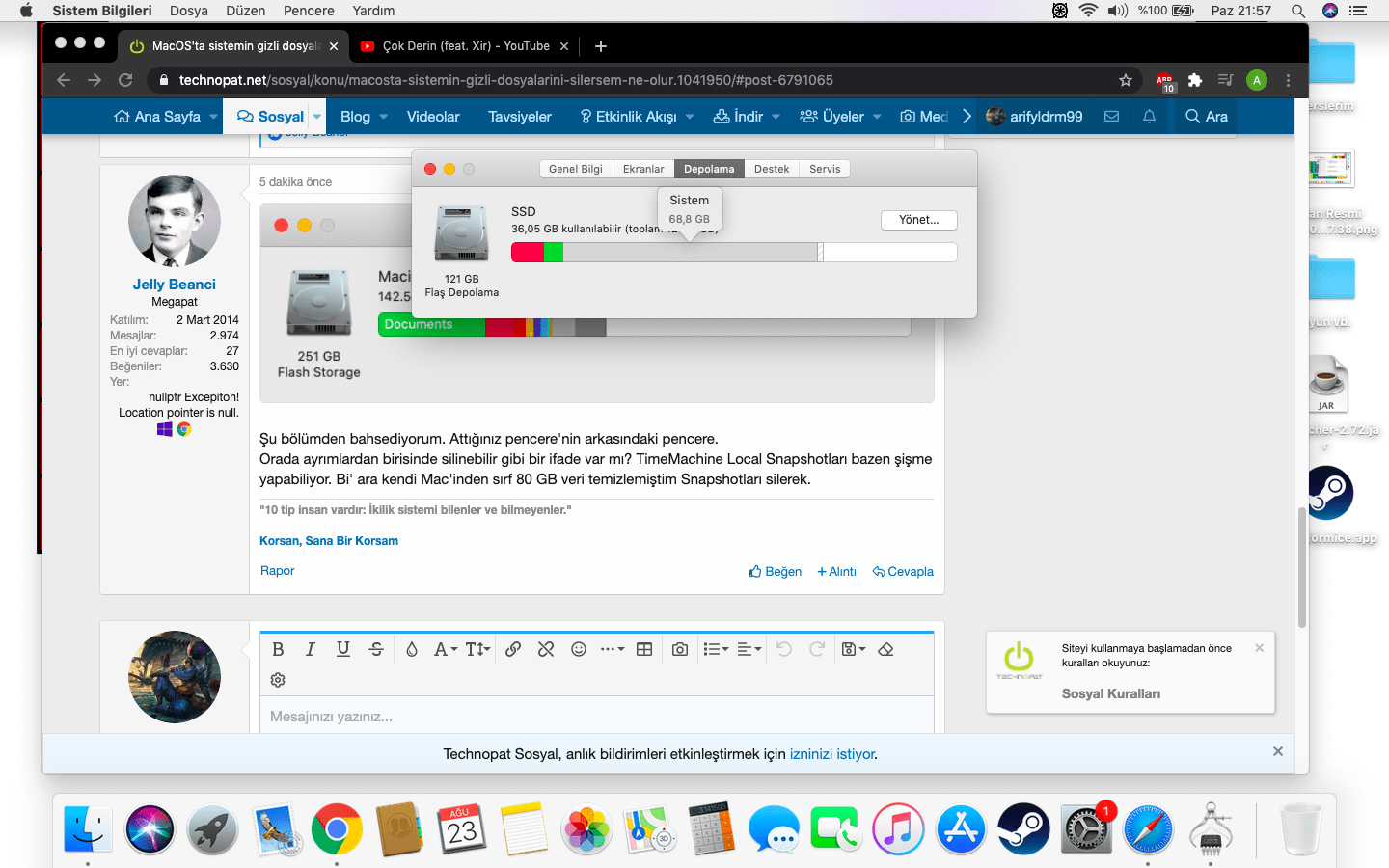The height and width of the screenshot is (868, 1389).
Task: Insert a link with the chain icon
Action: 513,649
